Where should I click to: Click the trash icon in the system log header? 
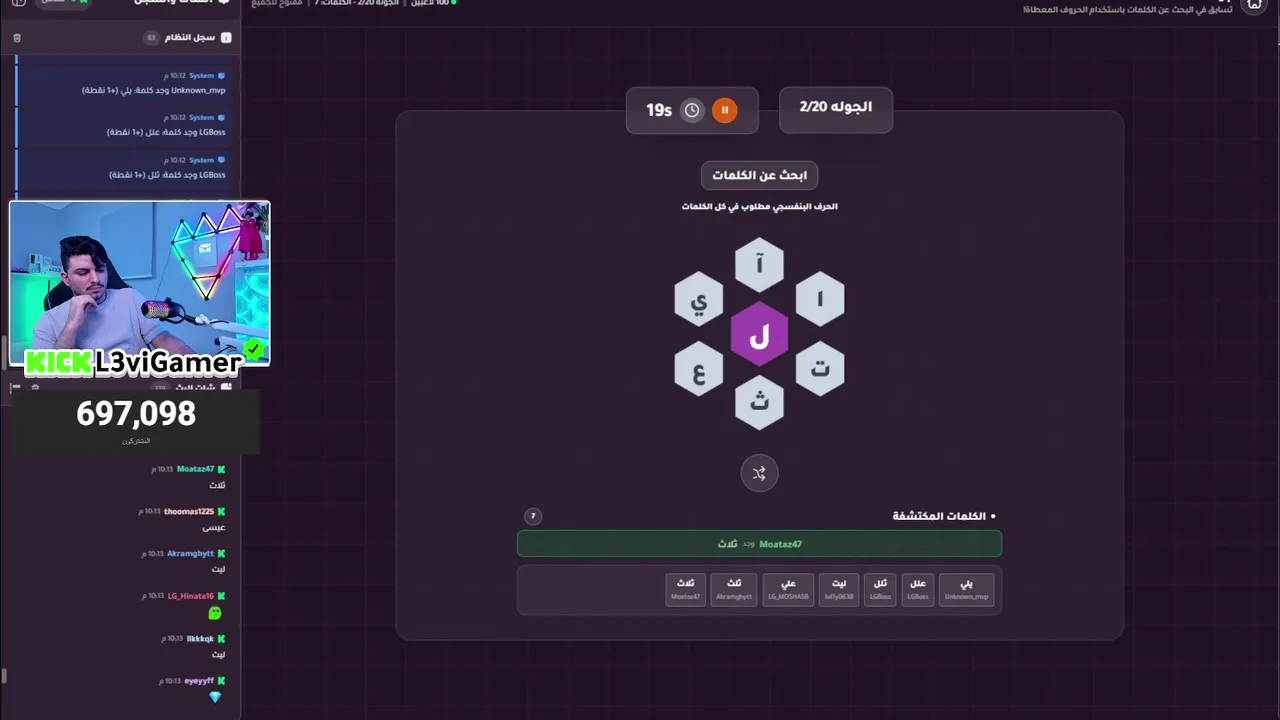pyautogui.click(x=17, y=37)
